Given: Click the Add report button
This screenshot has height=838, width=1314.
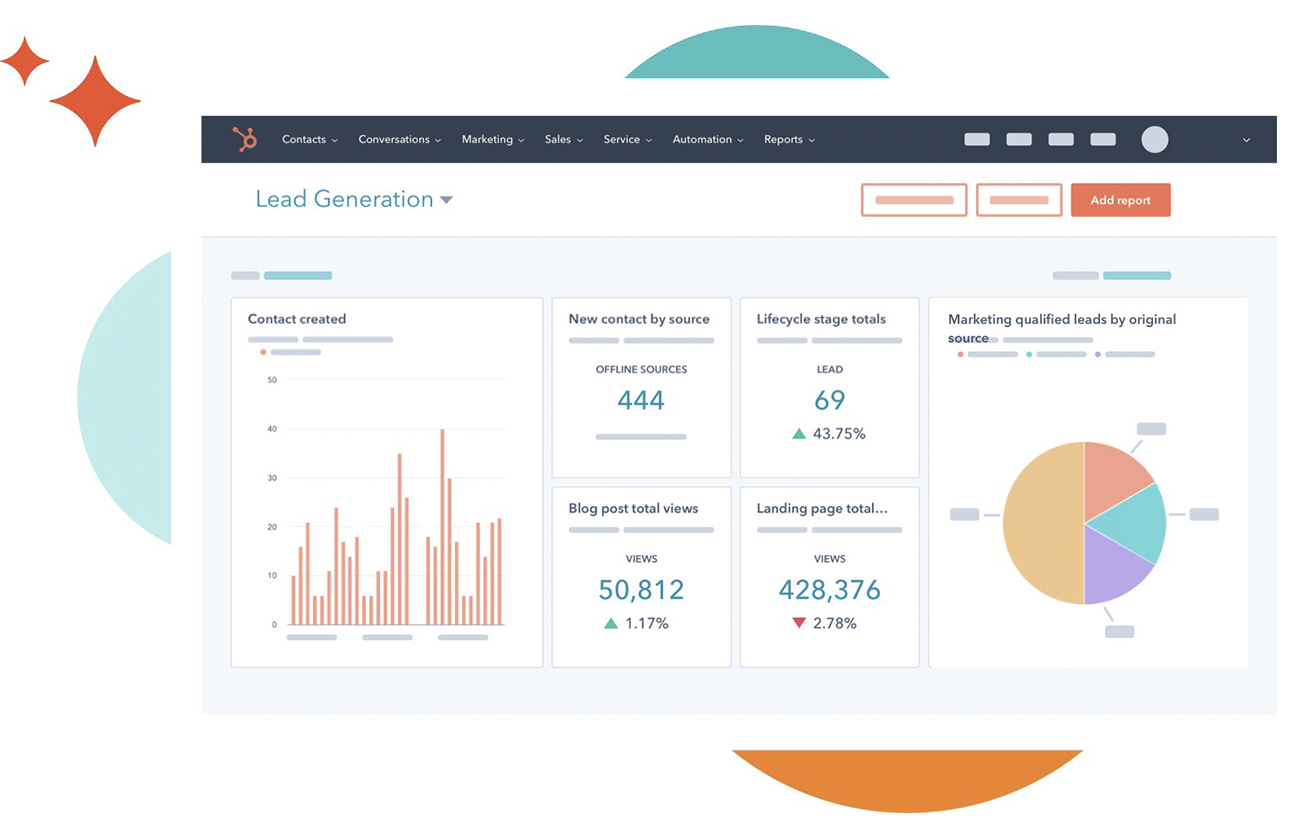Looking at the screenshot, I should pos(1120,200).
